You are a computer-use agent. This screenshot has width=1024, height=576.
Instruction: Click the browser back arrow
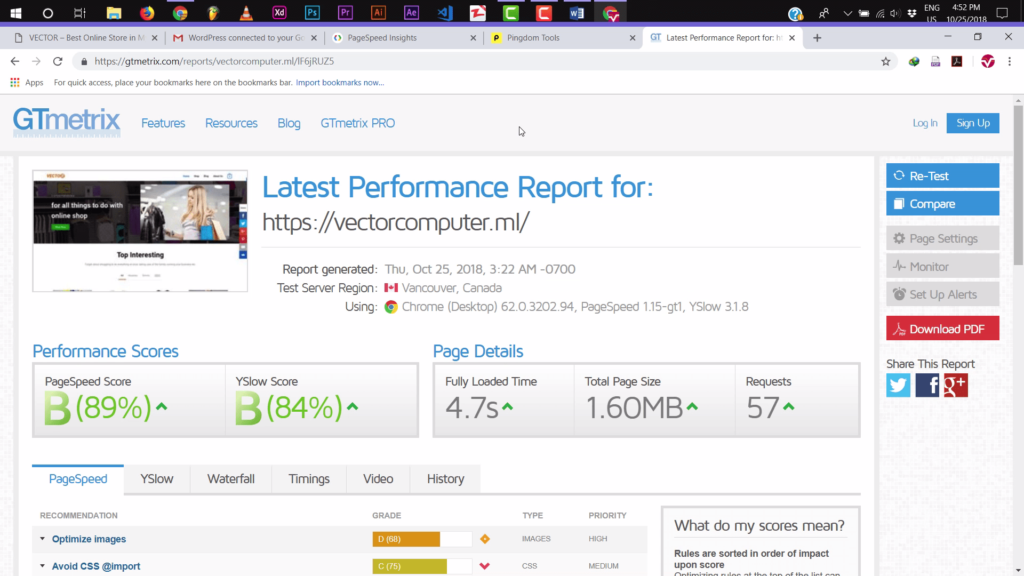coord(14,61)
